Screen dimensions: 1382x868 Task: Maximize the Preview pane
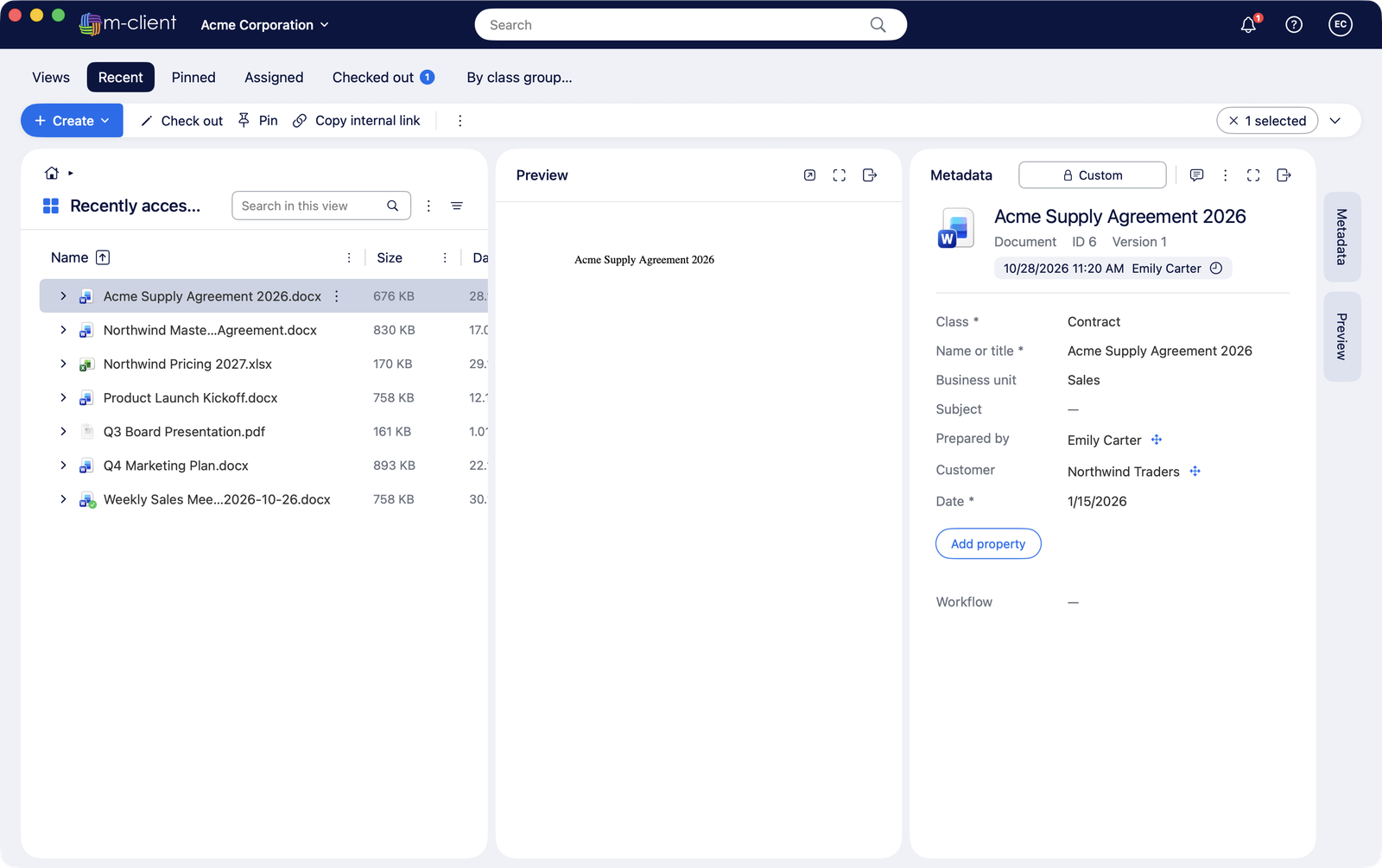tap(840, 175)
